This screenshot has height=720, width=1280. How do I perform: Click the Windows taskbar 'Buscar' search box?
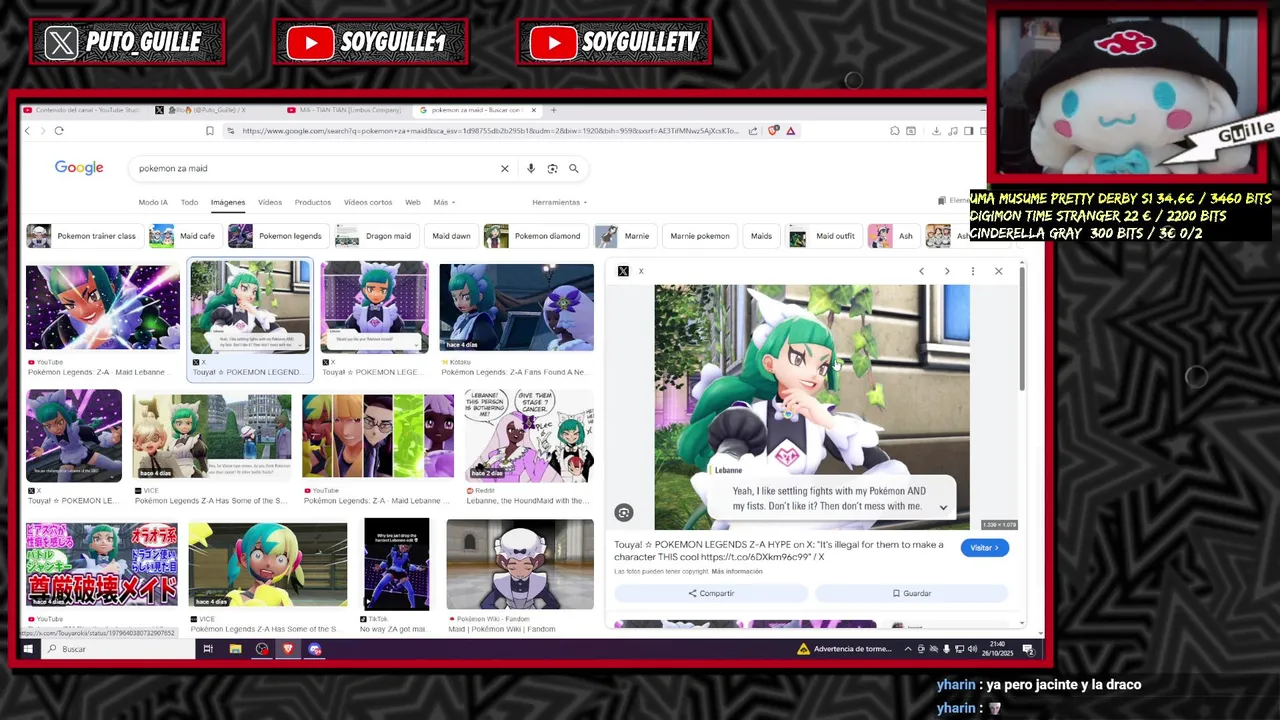click(x=120, y=649)
